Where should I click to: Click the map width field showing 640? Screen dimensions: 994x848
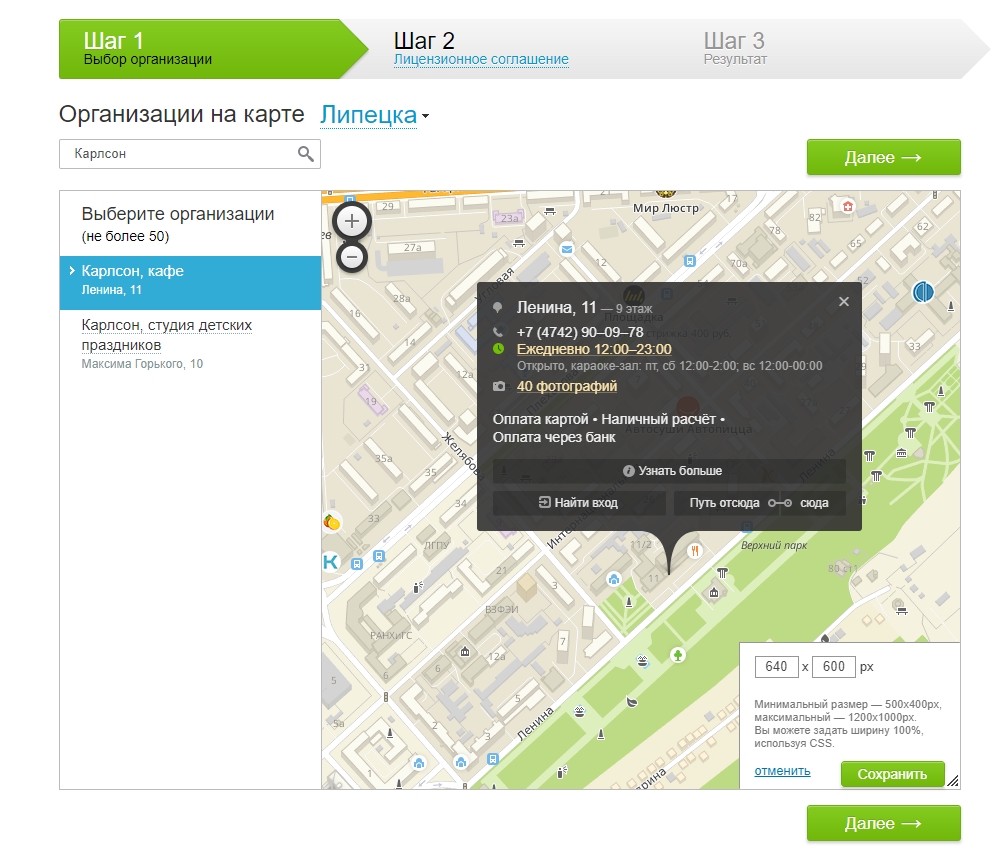pos(776,666)
